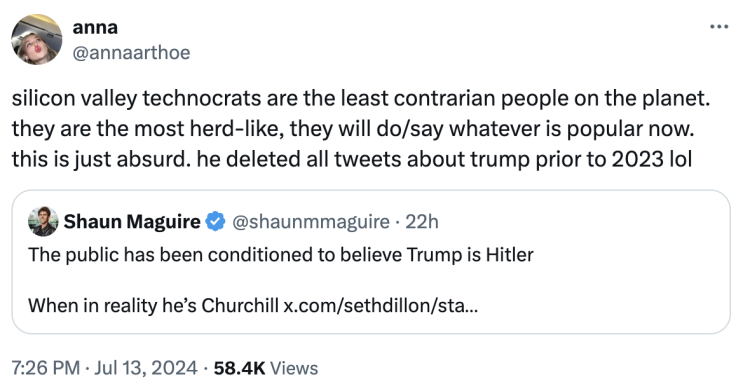The width and height of the screenshot is (750, 384).
Task: Click the @shaunmmaguire handle
Action: (310, 222)
